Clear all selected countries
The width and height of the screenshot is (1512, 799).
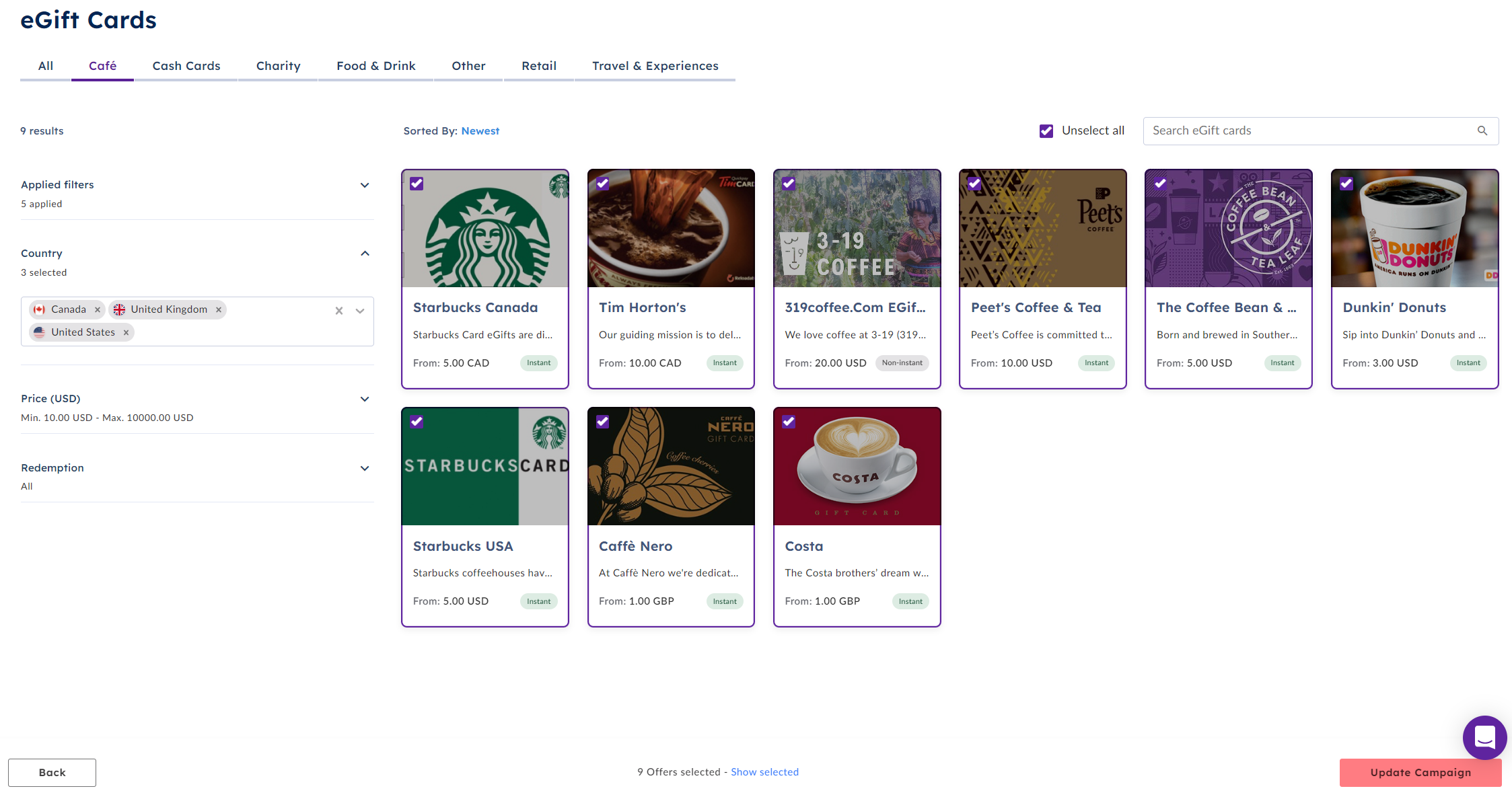pos(339,311)
